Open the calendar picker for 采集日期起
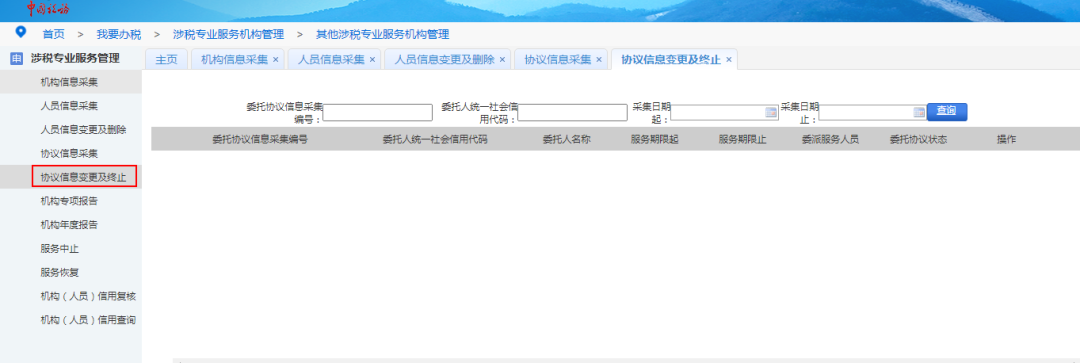 coord(771,112)
